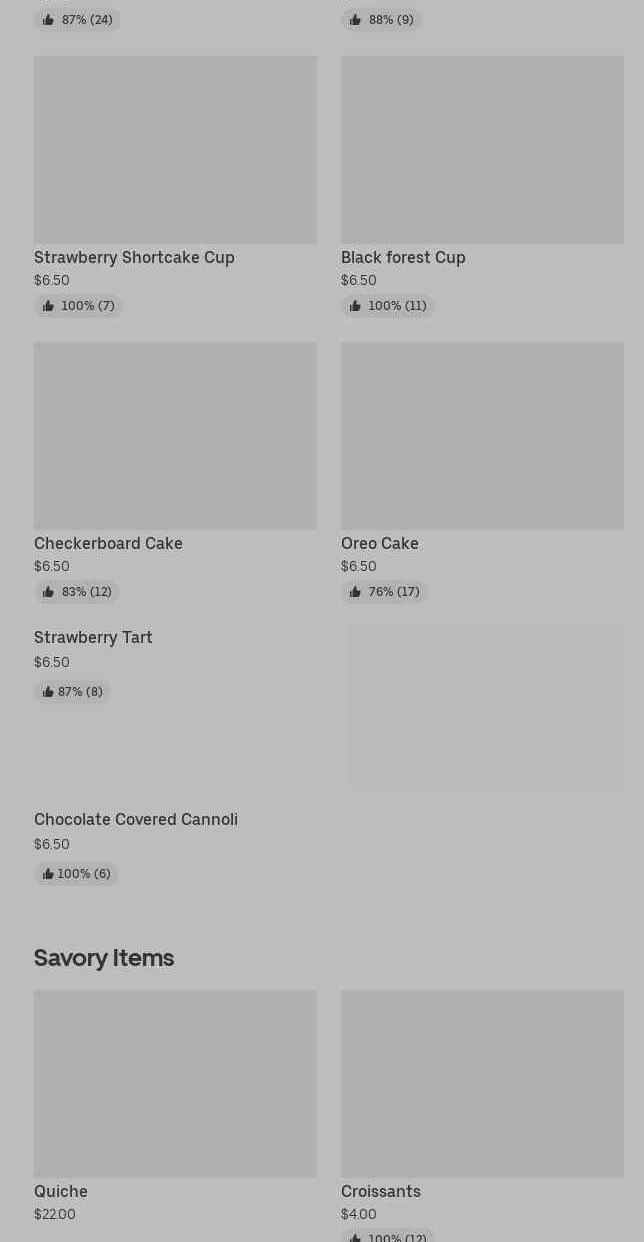
Task: Click thumbs-up icon on Strawberry Tart rating
Action: [48, 692]
